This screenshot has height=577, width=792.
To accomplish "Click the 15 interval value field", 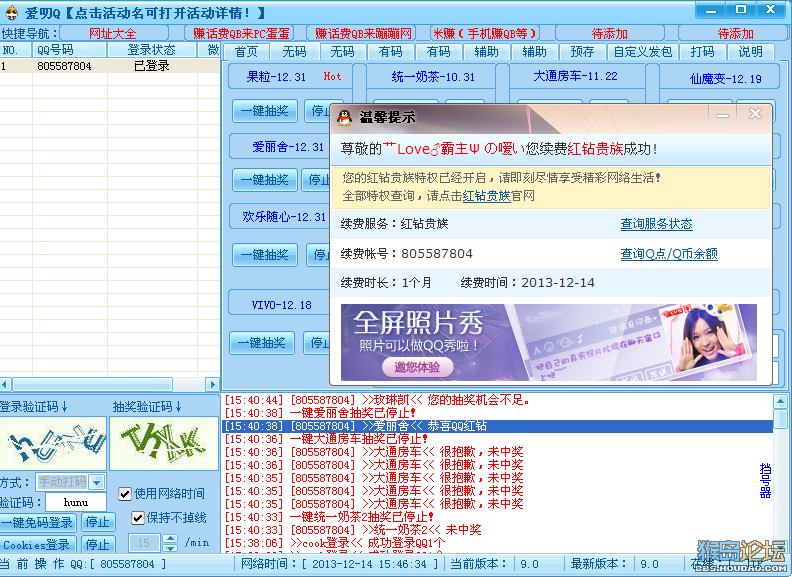I will pos(144,543).
